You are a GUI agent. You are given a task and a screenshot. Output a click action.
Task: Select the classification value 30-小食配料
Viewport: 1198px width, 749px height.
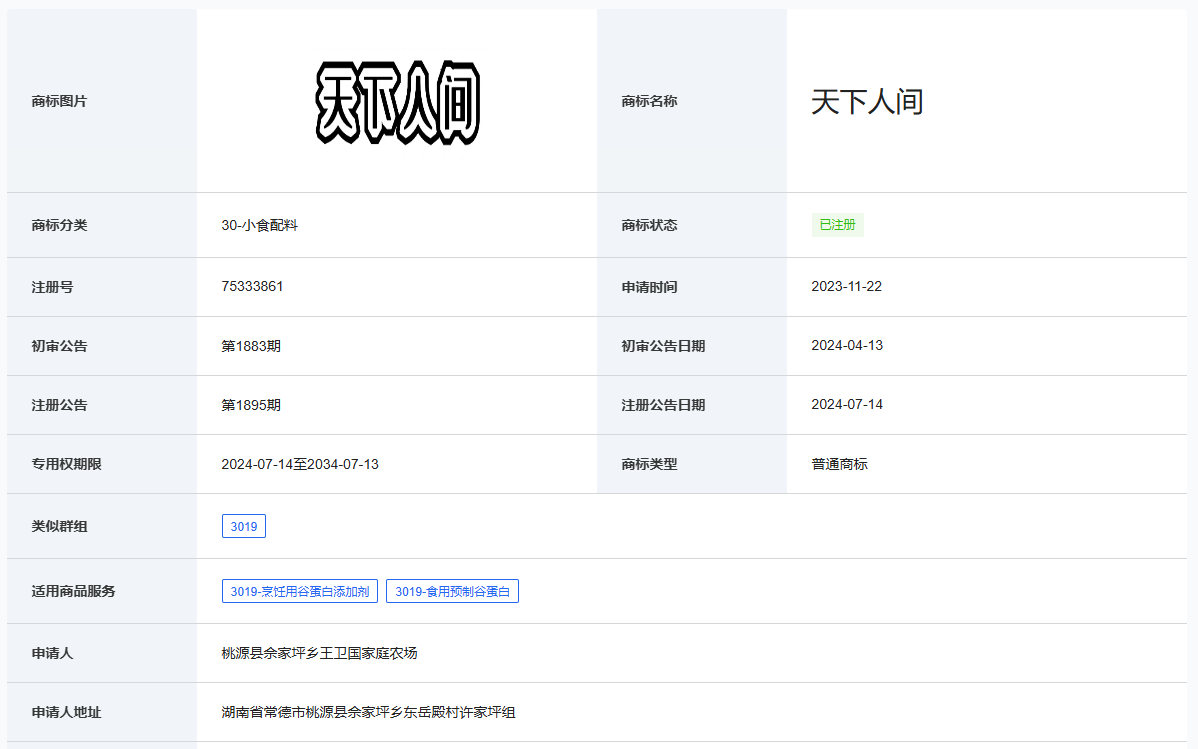click(x=260, y=225)
